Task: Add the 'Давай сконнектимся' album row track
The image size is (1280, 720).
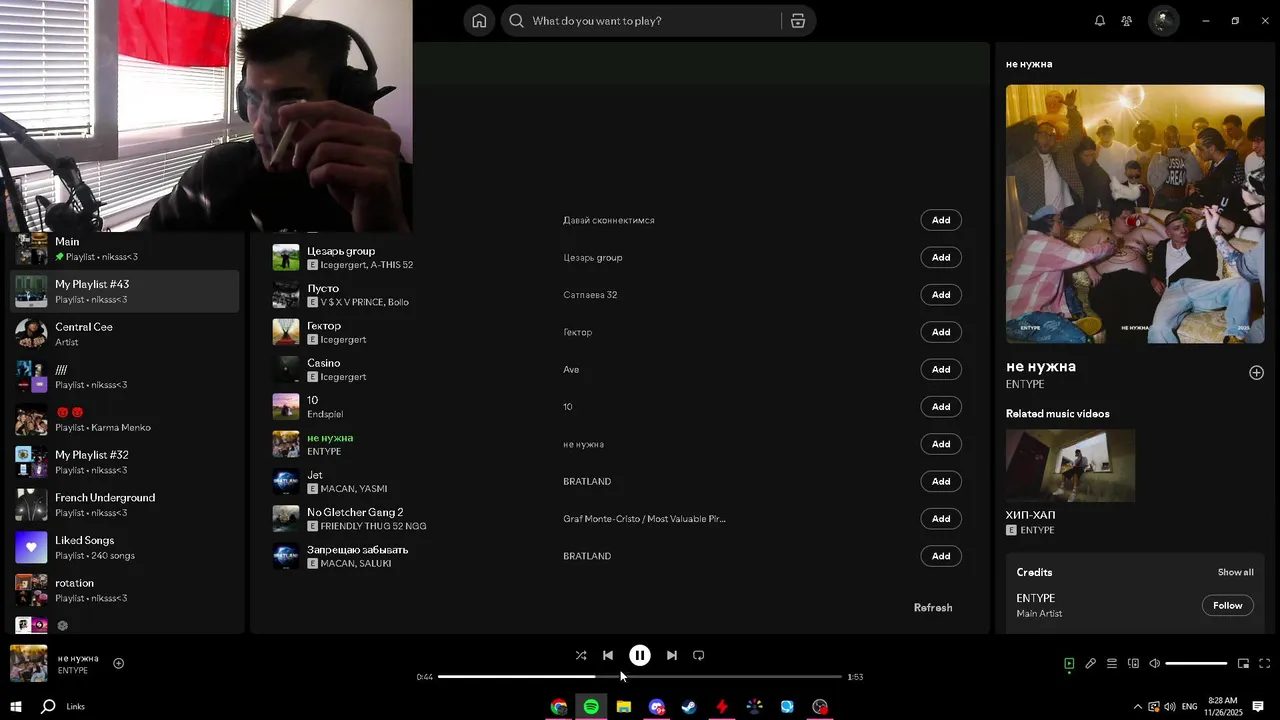Action: [x=941, y=220]
